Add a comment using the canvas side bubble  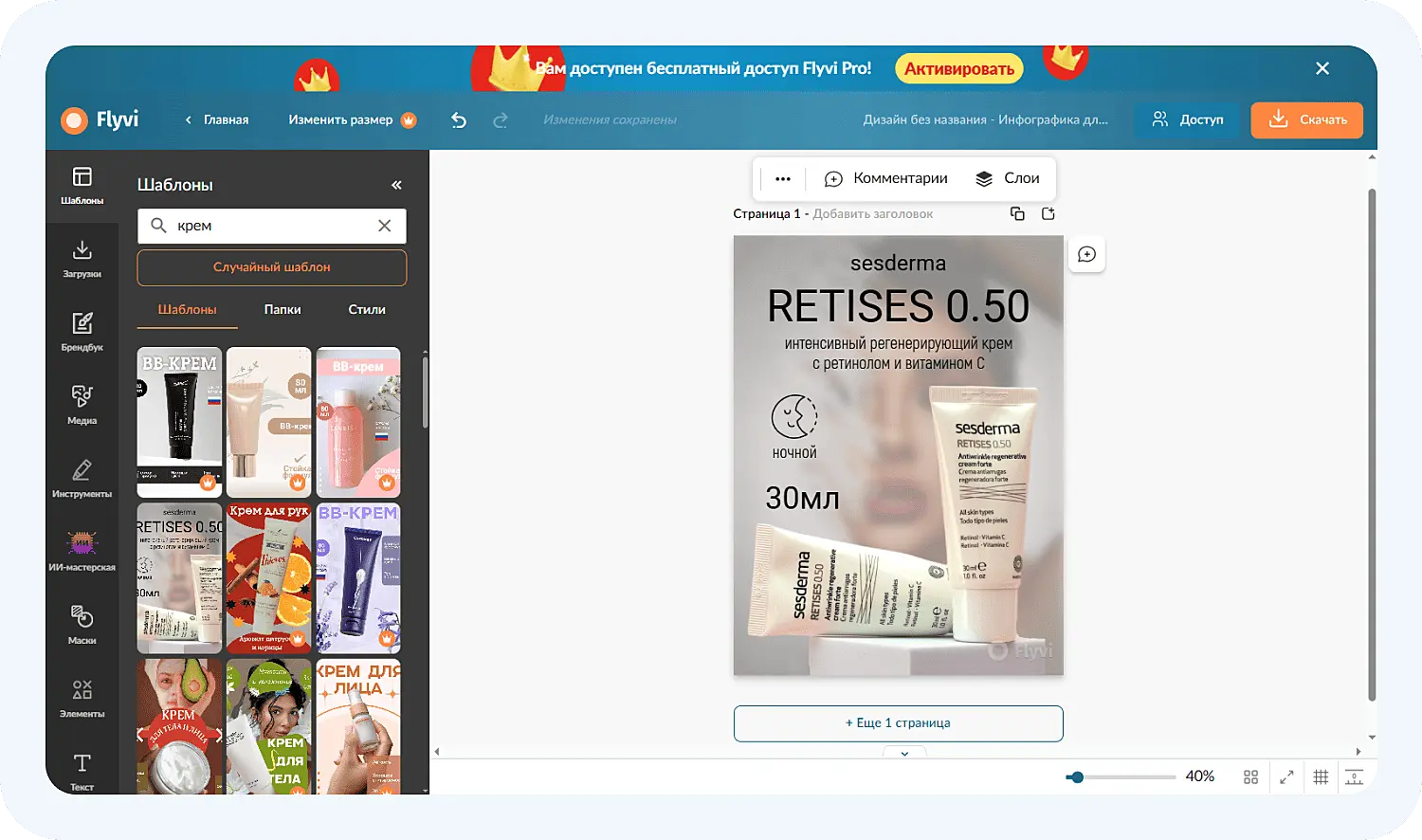pos(1086,254)
